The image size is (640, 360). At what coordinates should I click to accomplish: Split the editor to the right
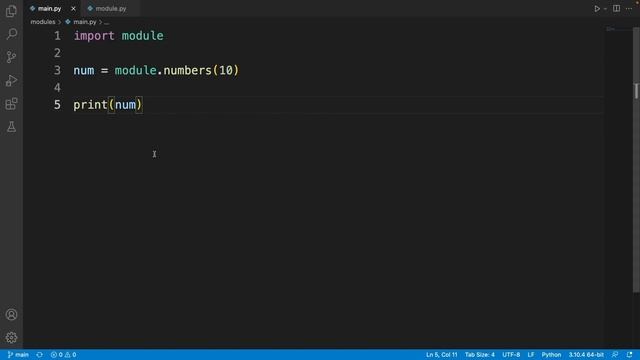point(616,9)
